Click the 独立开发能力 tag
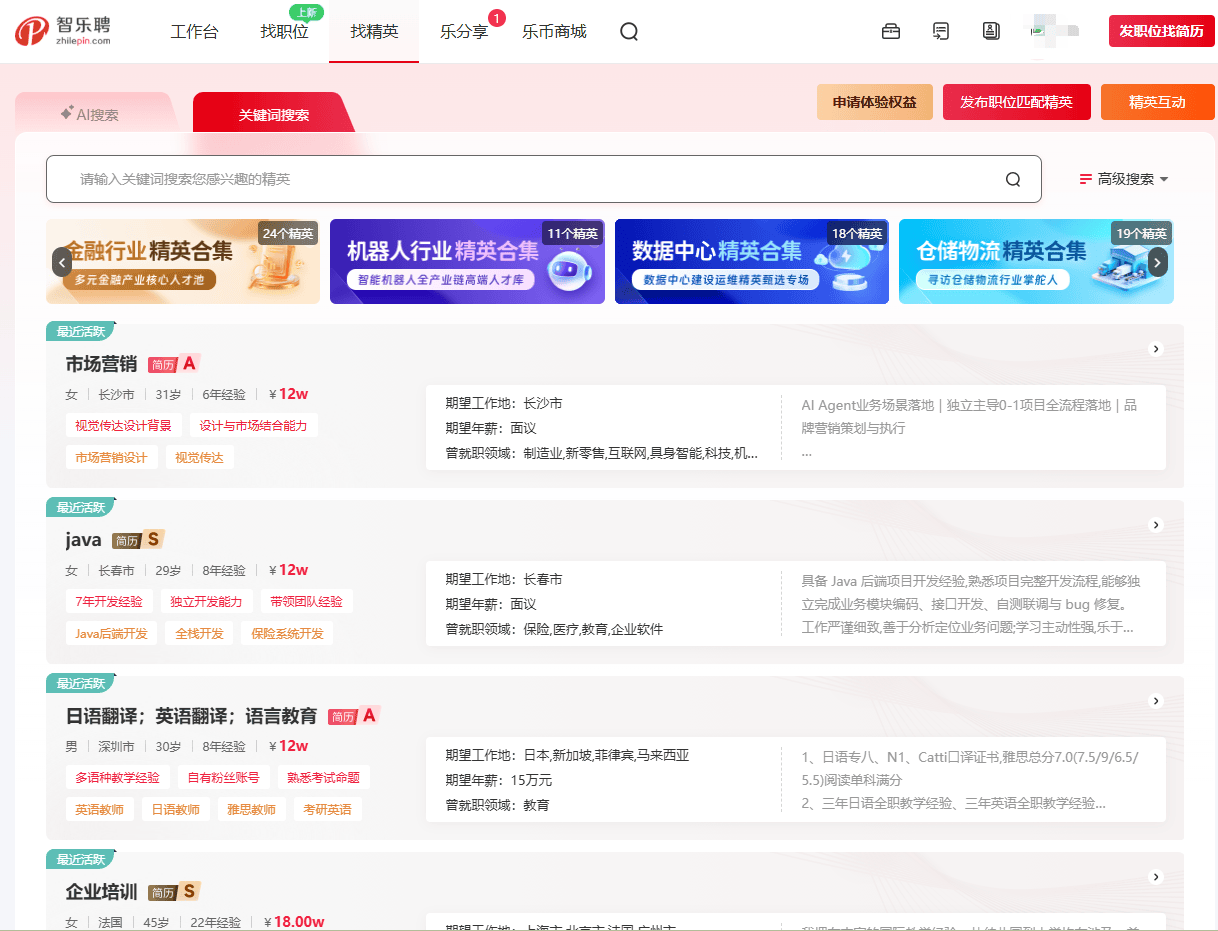This screenshot has height=931, width=1218. point(206,602)
